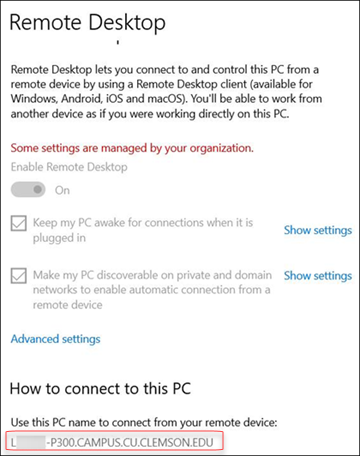Click the Remote Desktop description paragraph
This screenshot has width=360, height=456.
[x=166, y=92]
